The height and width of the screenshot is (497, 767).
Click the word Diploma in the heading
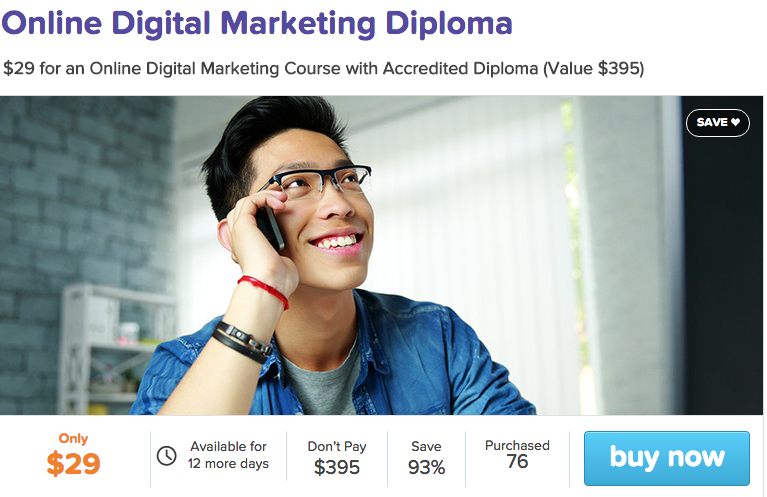pyautogui.click(x=449, y=23)
